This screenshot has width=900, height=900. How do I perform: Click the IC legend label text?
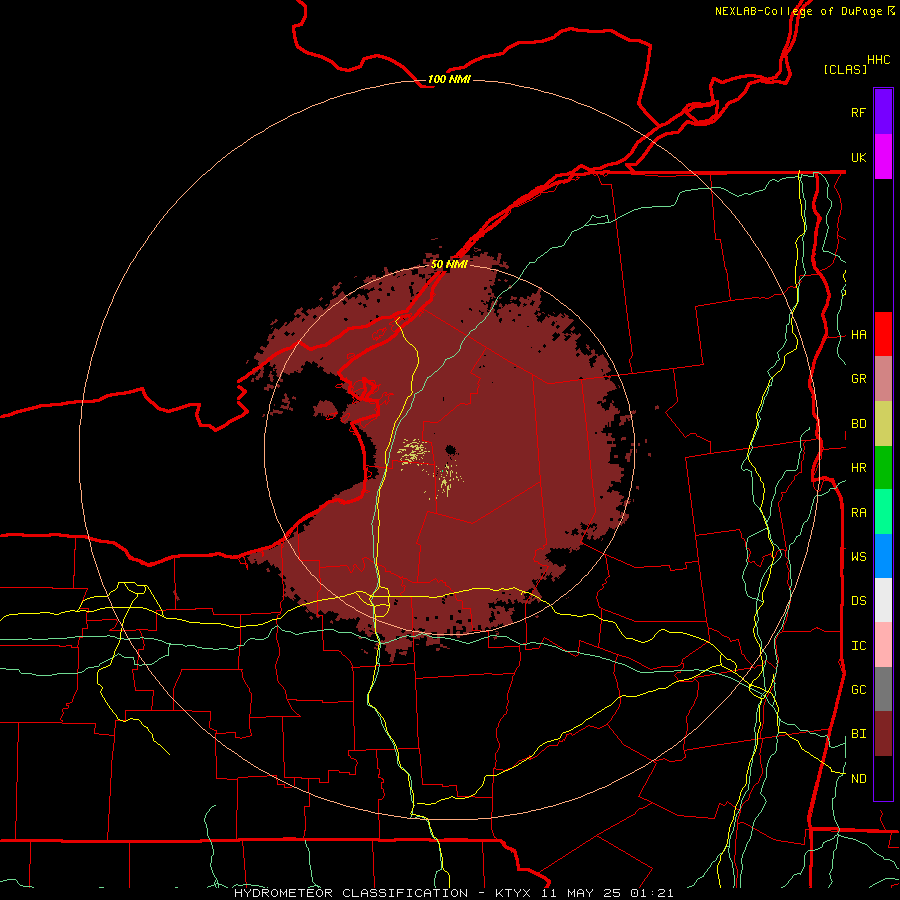(x=858, y=646)
